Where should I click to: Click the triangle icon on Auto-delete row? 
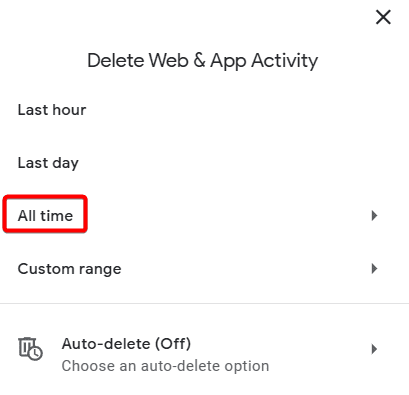pos(374,349)
